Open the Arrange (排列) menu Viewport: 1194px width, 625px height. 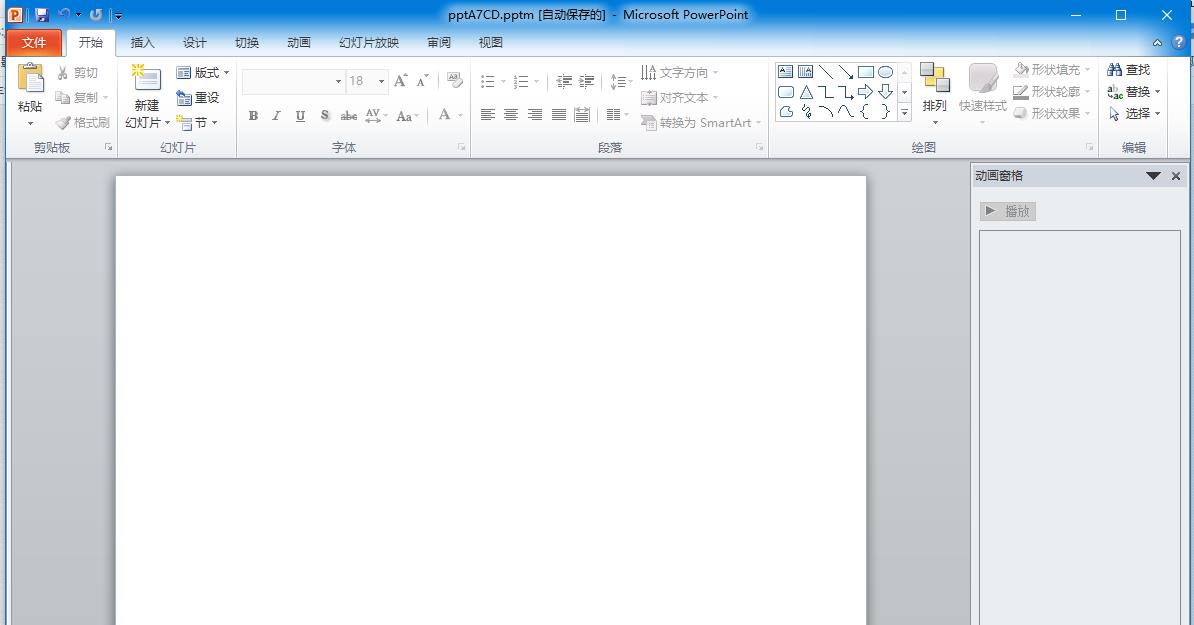(934, 94)
